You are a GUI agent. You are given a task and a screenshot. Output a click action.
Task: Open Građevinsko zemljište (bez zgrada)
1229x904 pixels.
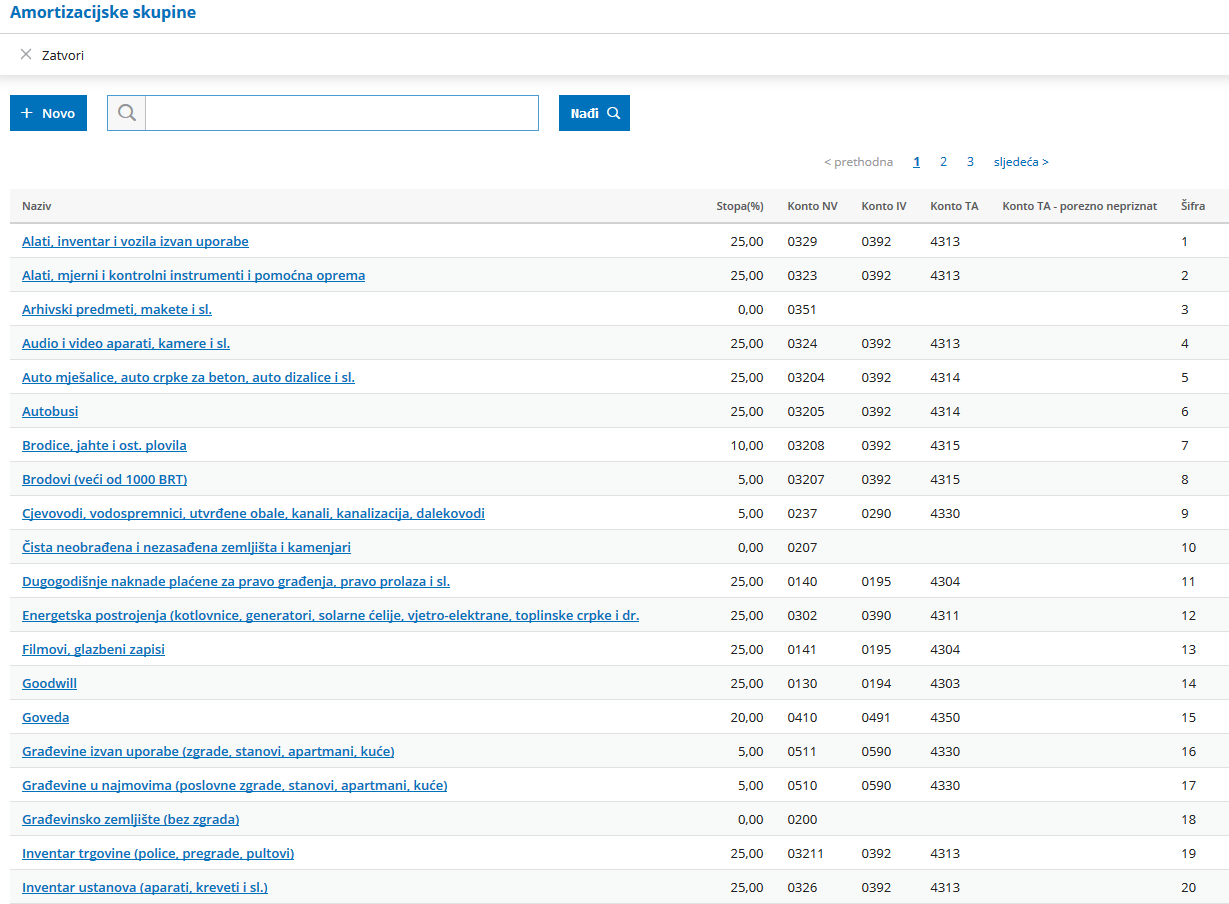pos(130,819)
